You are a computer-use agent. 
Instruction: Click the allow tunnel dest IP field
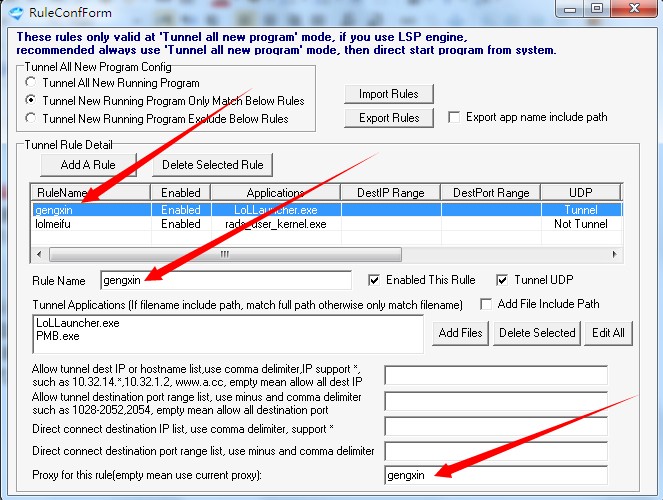pos(496,375)
